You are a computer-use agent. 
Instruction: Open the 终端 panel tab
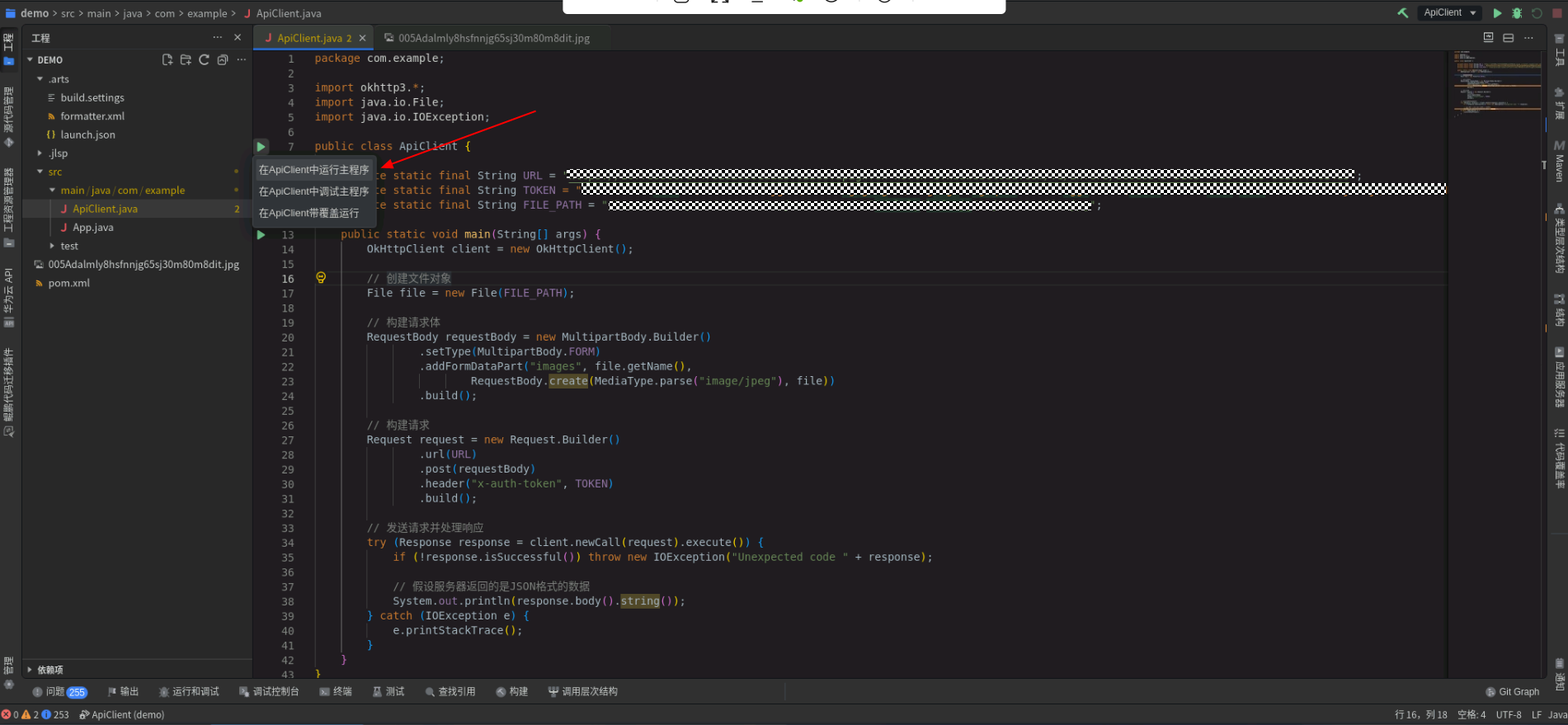(336, 692)
